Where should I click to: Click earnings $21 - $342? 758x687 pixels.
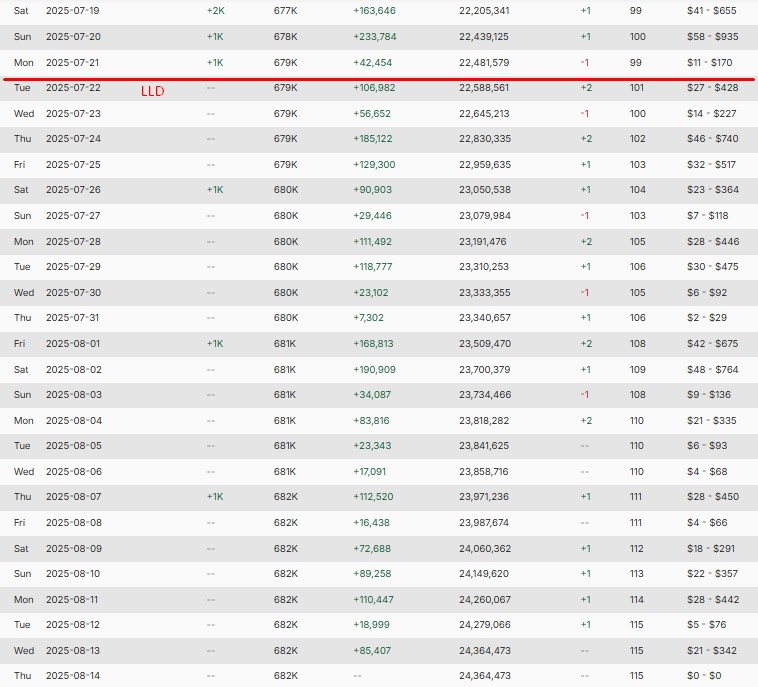pyautogui.click(x=712, y=651)
